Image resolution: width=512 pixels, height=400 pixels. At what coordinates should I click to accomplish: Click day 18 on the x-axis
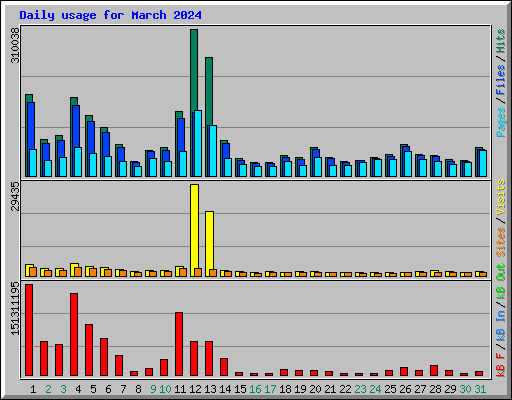pyautogui.click(x=285, y=389)
